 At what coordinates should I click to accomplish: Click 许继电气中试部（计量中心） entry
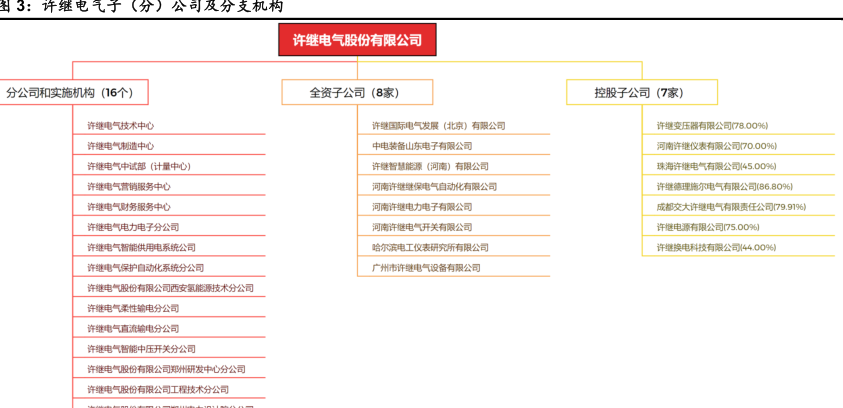click(139, 167)
